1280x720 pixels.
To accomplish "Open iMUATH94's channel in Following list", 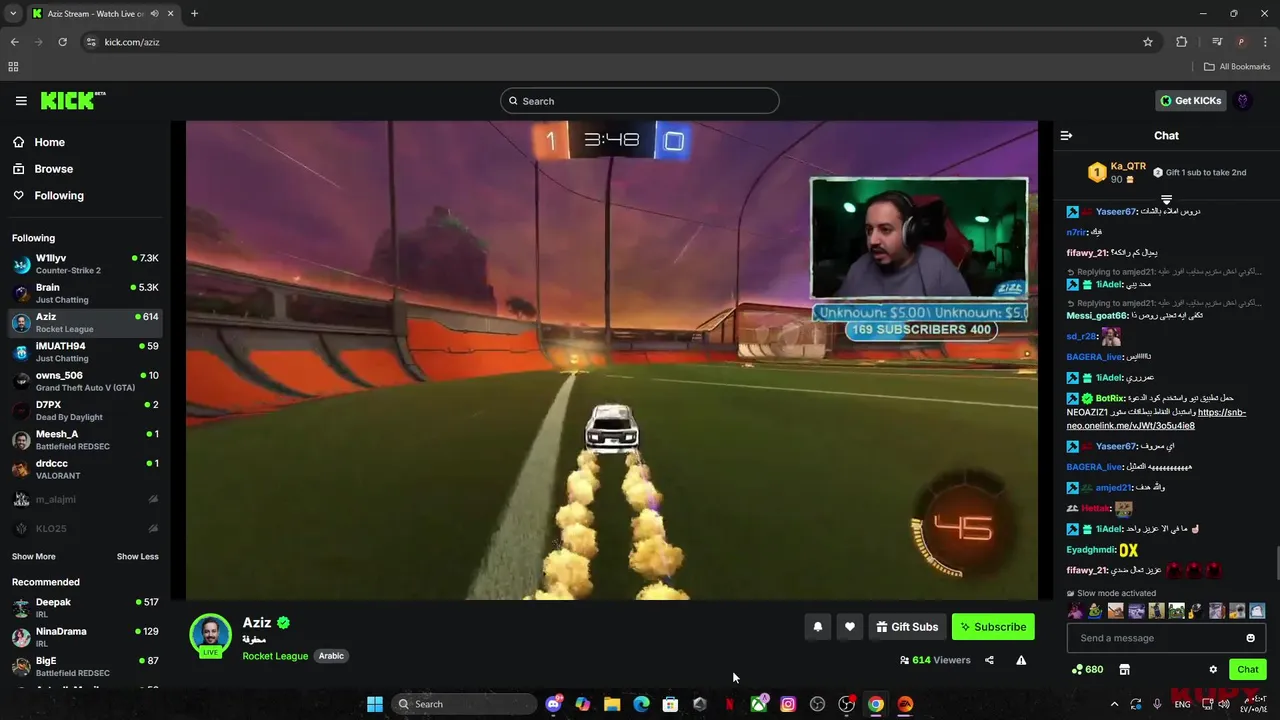I will [x=85, y=352].
